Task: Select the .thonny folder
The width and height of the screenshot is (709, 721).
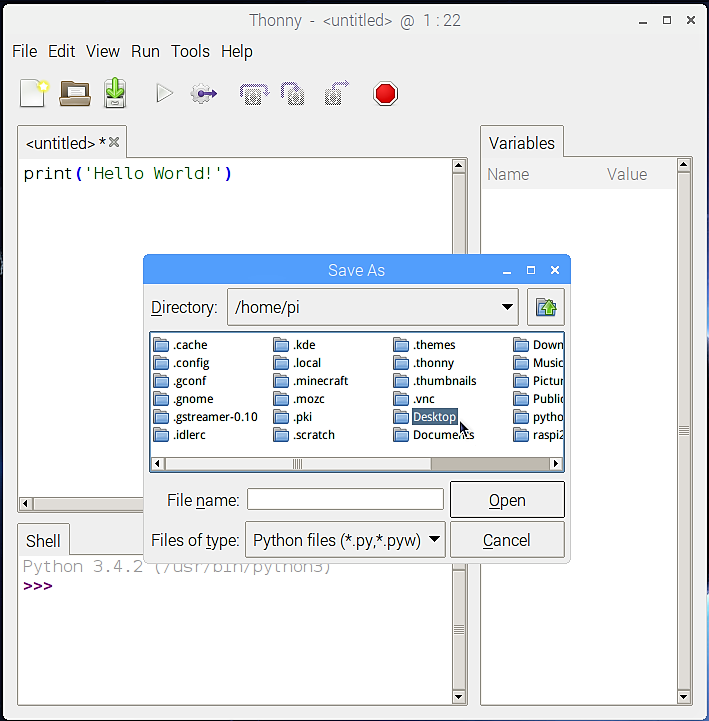Action: coord(424,363)
